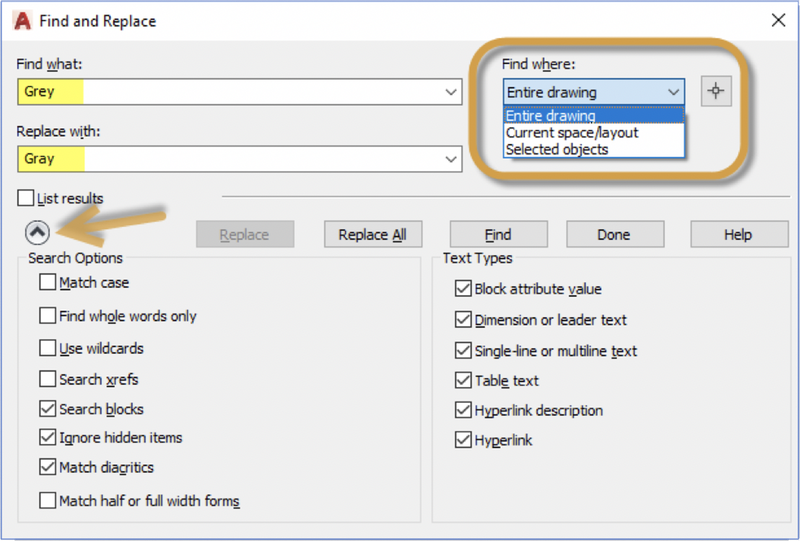This screenshot has height=541, width=800.
Task: Toggle the List results checkbox
Action: 26,198
